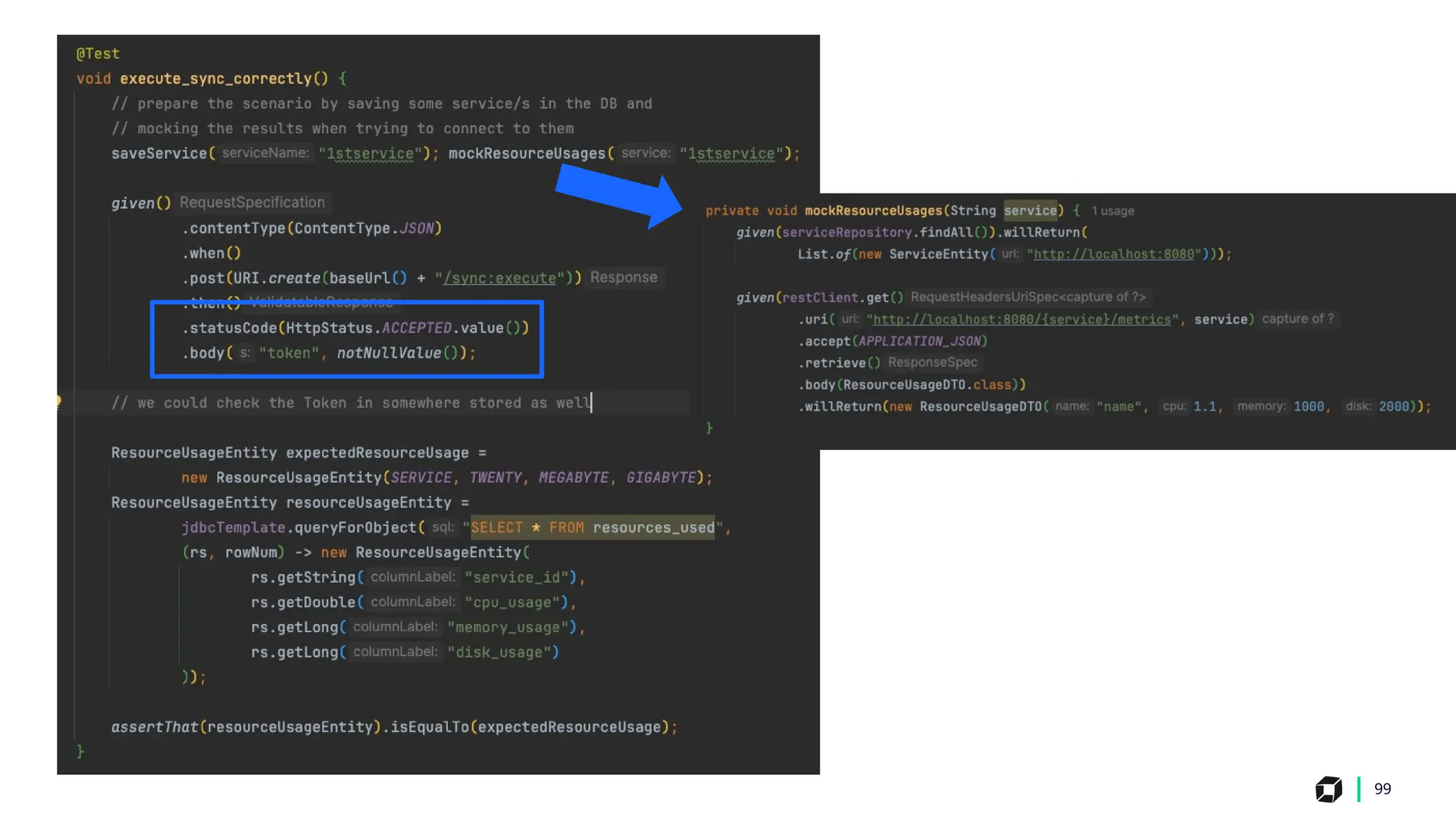This screenshot has width=1456, height=819.
Task: Click the highlighted SELECT * FROM SQL string
Action: coord(591,528)
